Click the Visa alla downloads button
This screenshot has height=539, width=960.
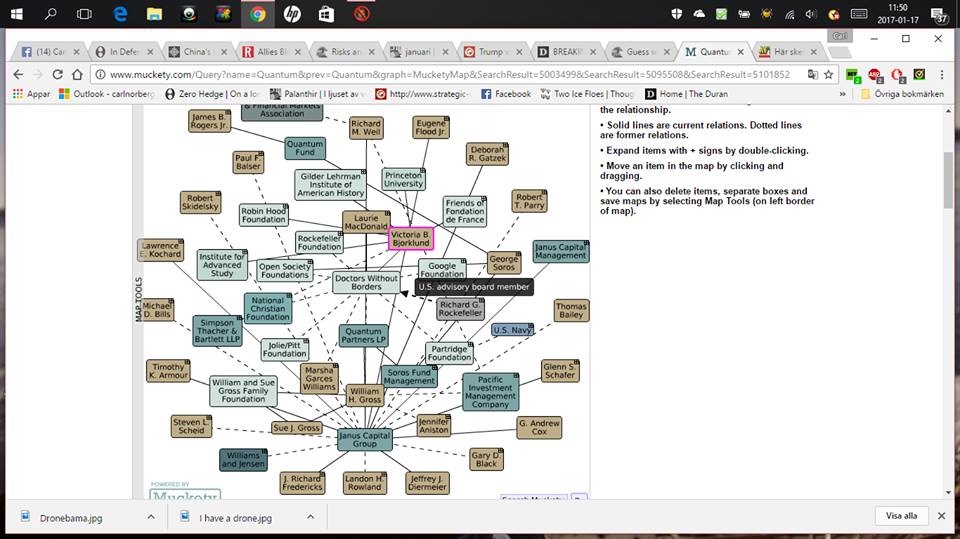click(x=901, y=516)
